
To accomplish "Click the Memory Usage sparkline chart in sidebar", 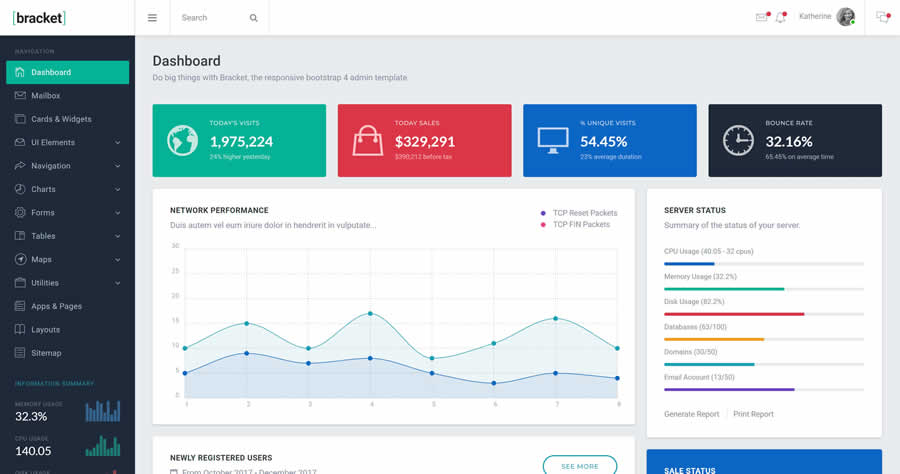I will pos(103,411).
